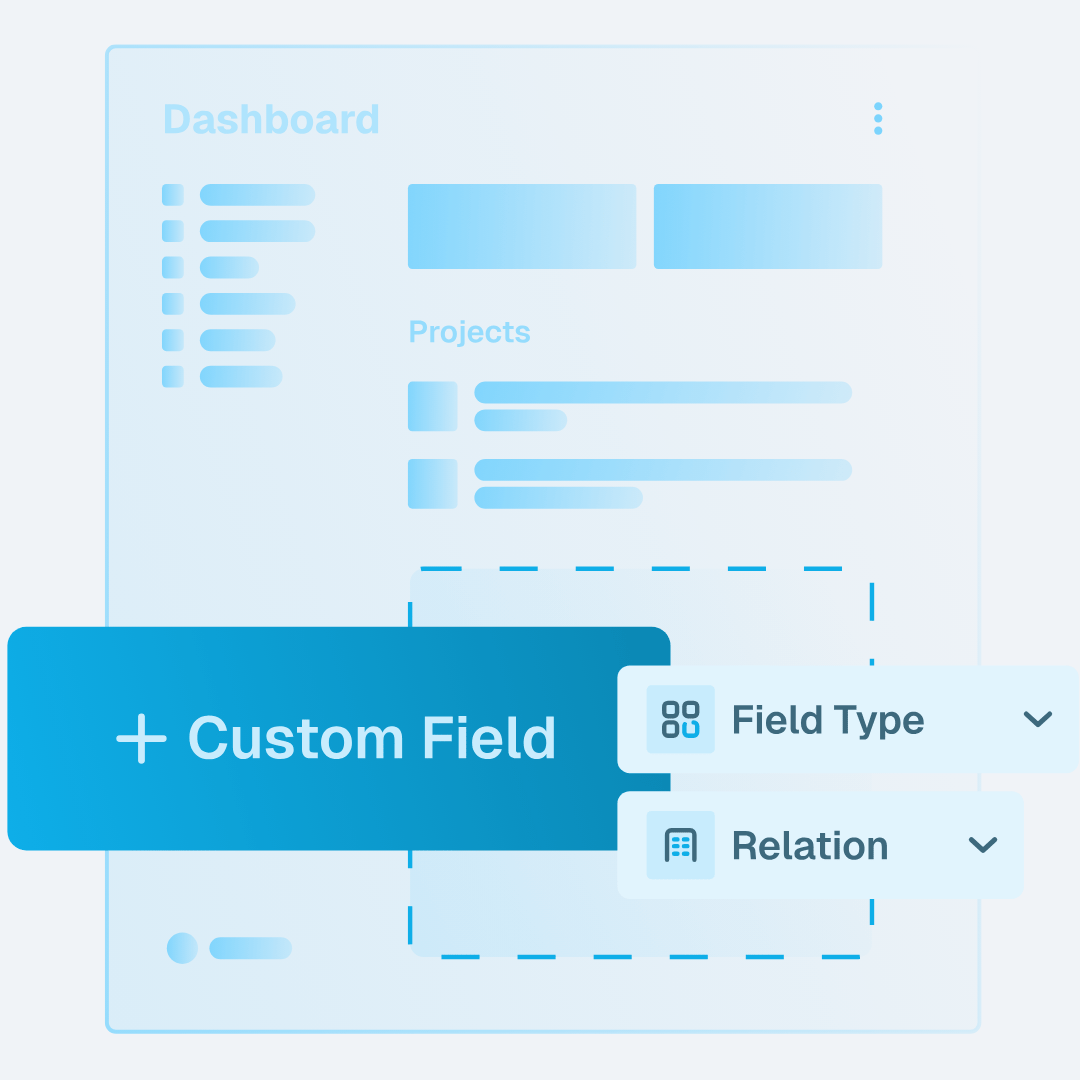
Task: Open the second project's thumbnail
Action: (x=433, y=484)
